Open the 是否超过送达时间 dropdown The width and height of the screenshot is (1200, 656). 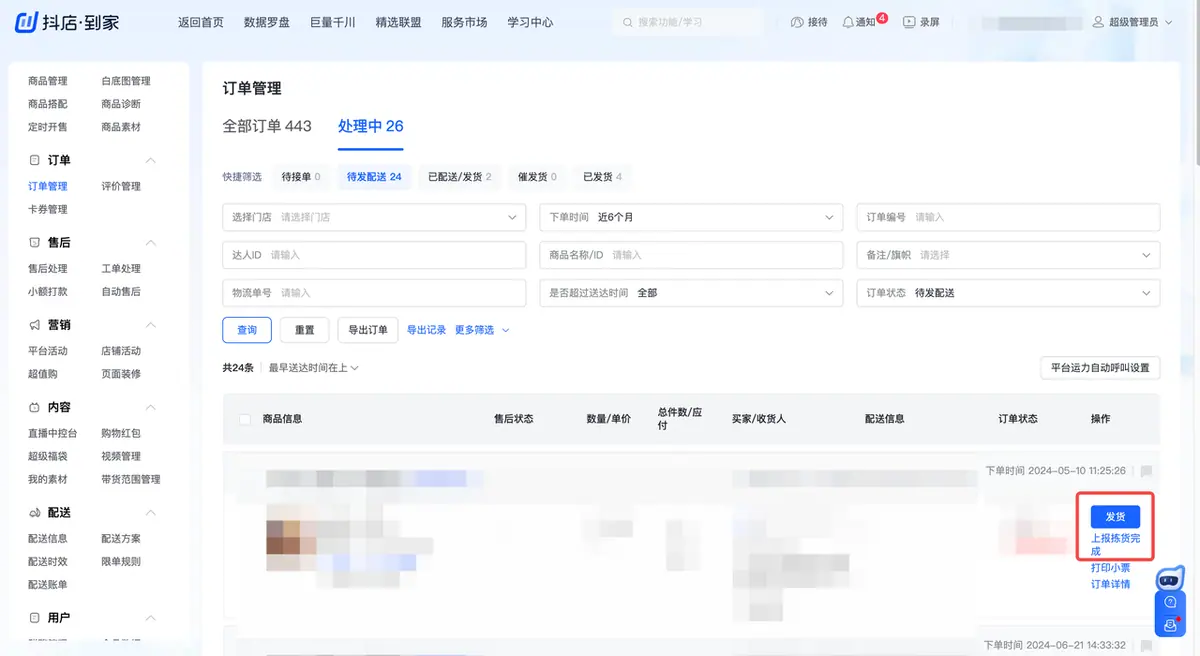click(691, 293)
